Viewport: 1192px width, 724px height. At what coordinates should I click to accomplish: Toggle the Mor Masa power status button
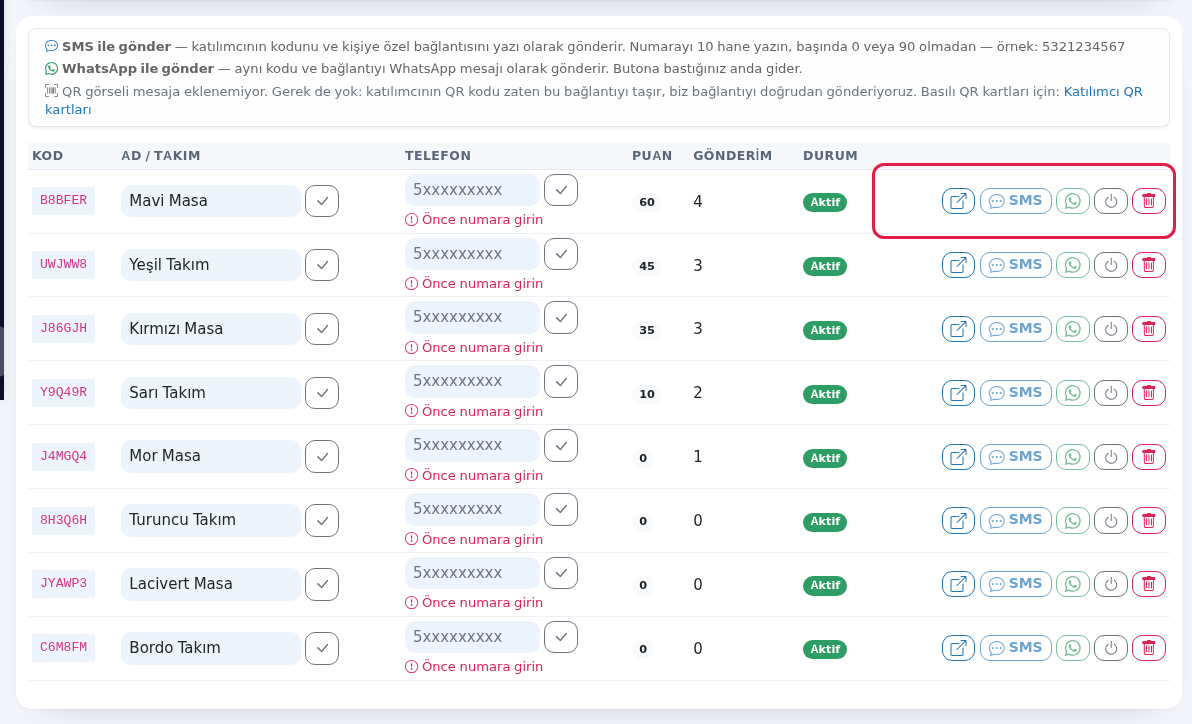tap(1111, 457)
